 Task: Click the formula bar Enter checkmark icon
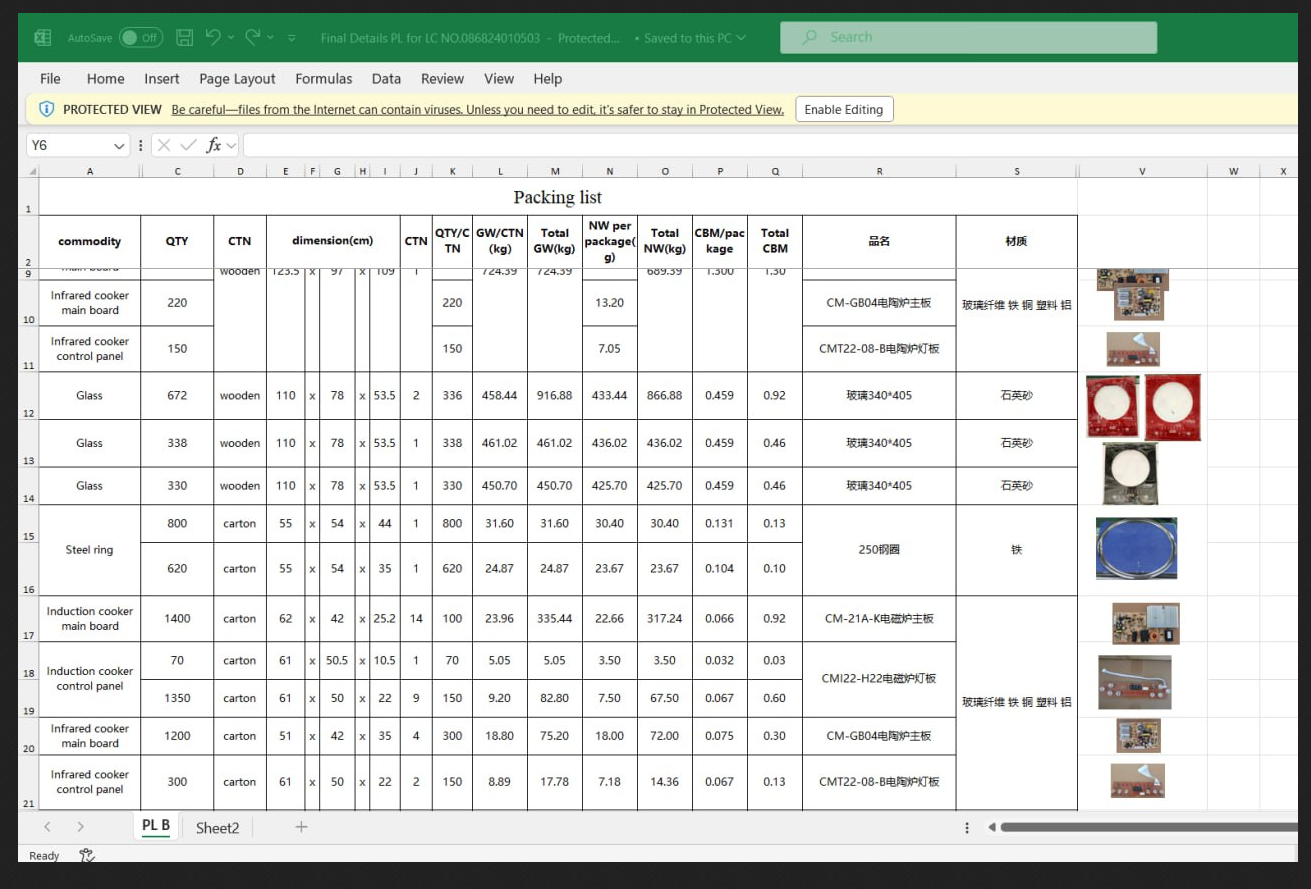click(x=188, y=145)
